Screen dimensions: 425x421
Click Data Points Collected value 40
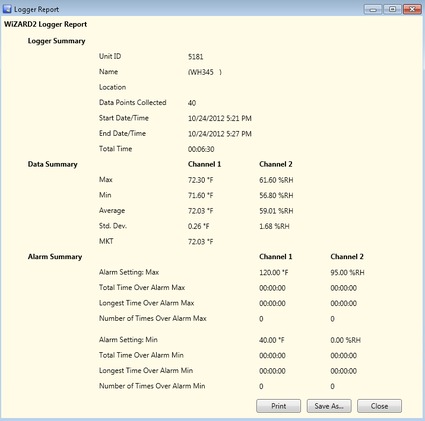pyautogui.click(x=192, y=103)
